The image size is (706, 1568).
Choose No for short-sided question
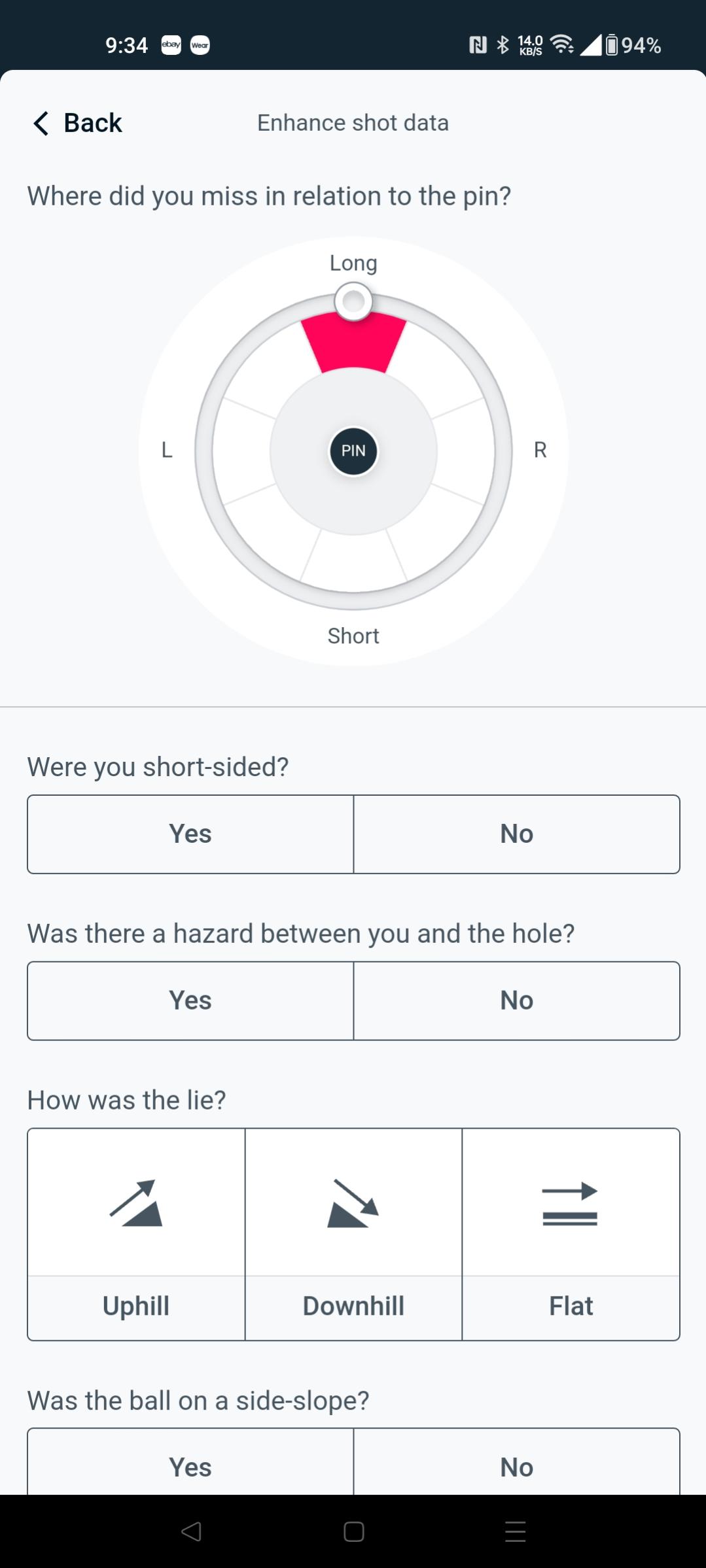point(516,834)
